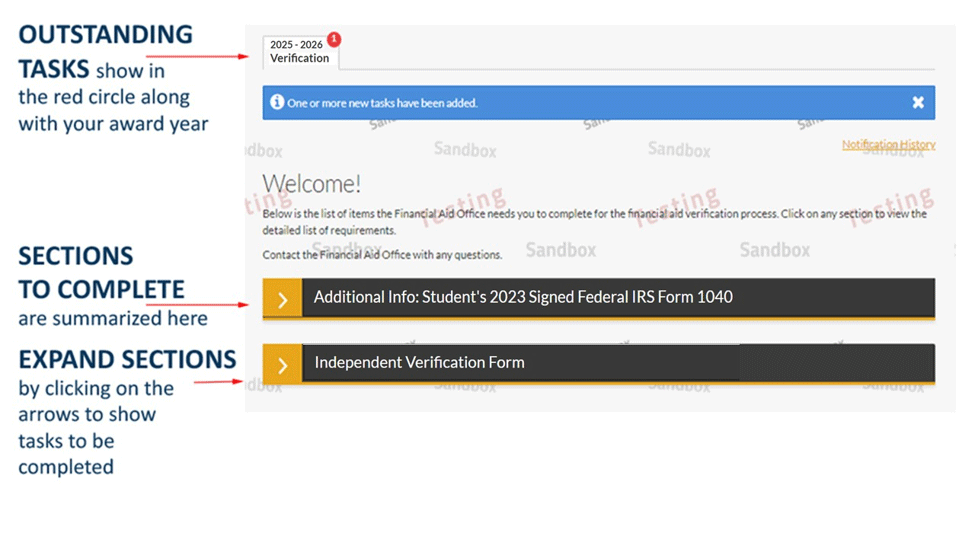Click the red outstanding tasks badge

point(334,39)
